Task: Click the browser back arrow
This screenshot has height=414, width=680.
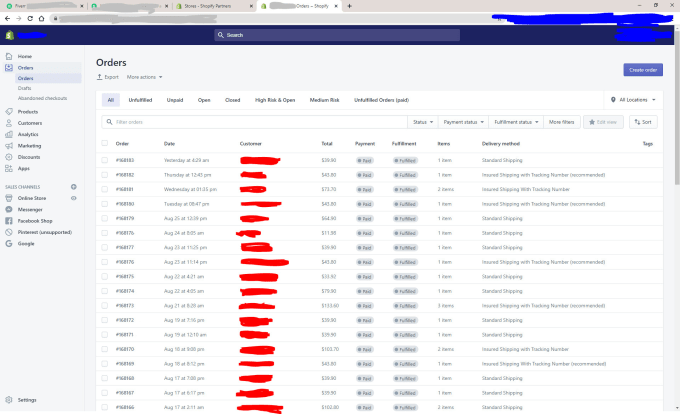Action: [7, 18]
